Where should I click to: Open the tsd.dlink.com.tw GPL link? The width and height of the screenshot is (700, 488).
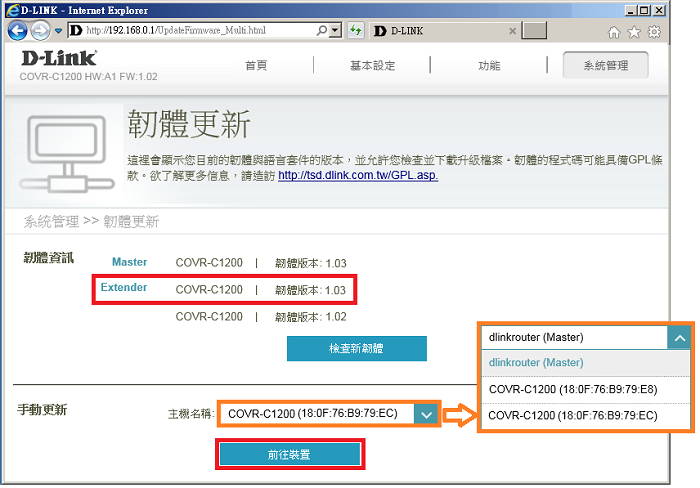pyautogui.click(x=357, y=175)
